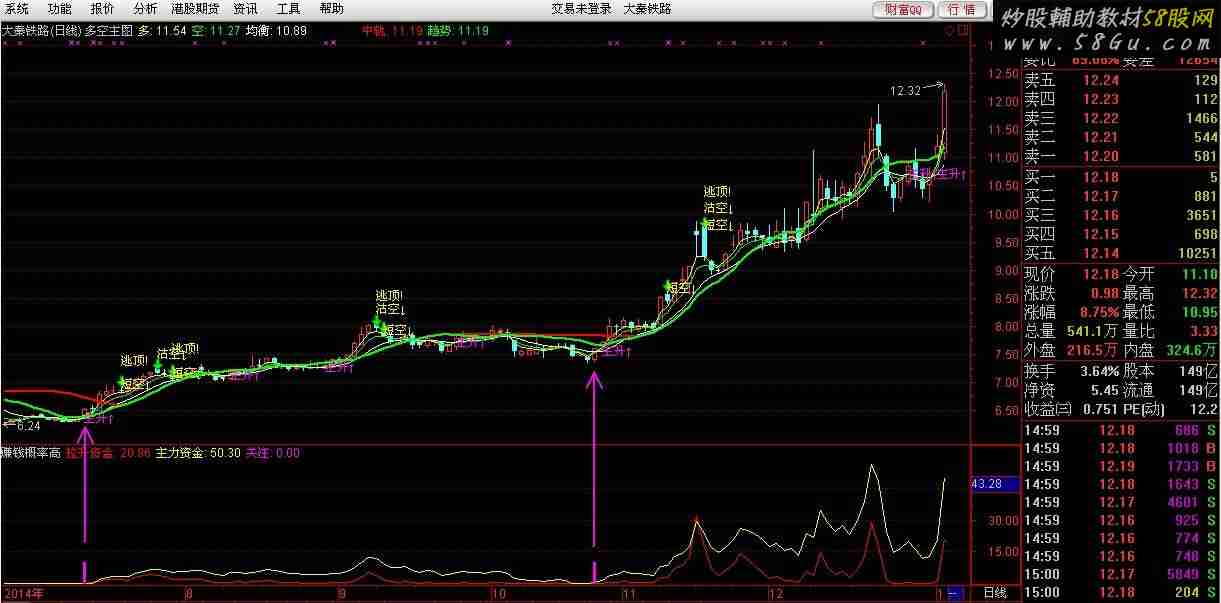Open the 系统 menu
1221x603 pixels.
[x=16, y=9]
